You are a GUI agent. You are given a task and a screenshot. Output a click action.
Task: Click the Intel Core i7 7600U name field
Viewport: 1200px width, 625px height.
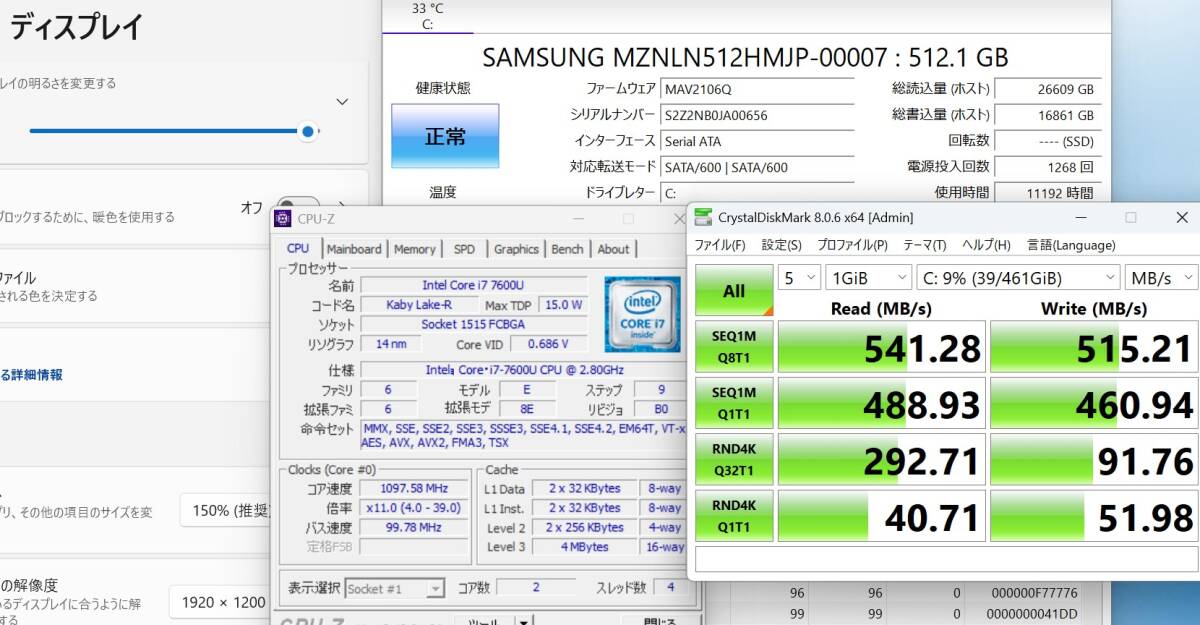(473, 285)
